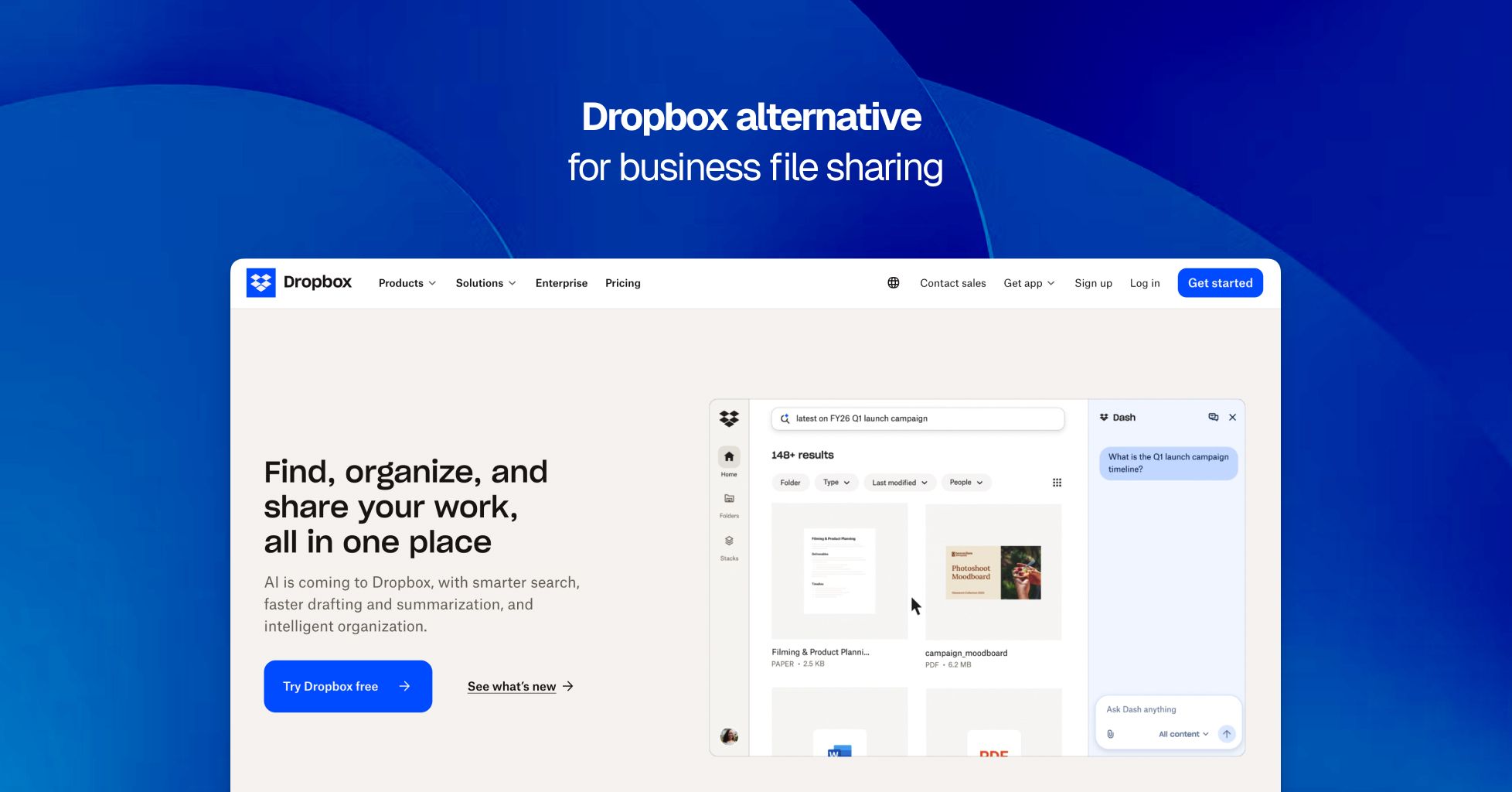Open Folders in the app sidebar
The height and width of the screenshot is (792, 1512).
point(729,505)
